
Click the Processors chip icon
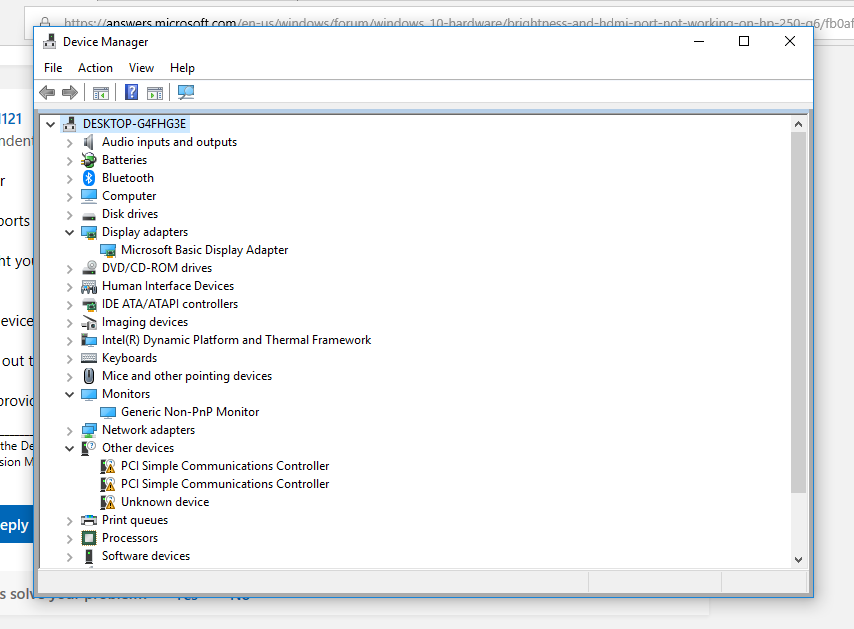(89, 538)
